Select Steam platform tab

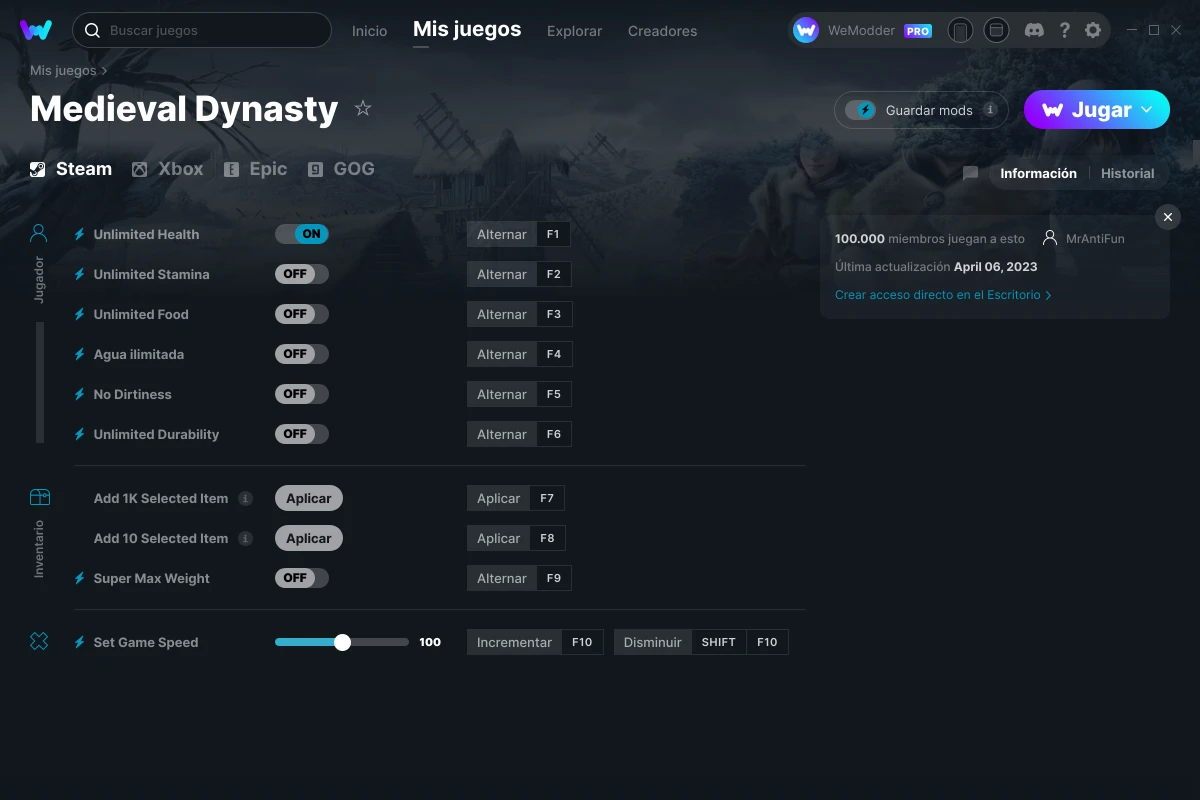coord(71,169)
